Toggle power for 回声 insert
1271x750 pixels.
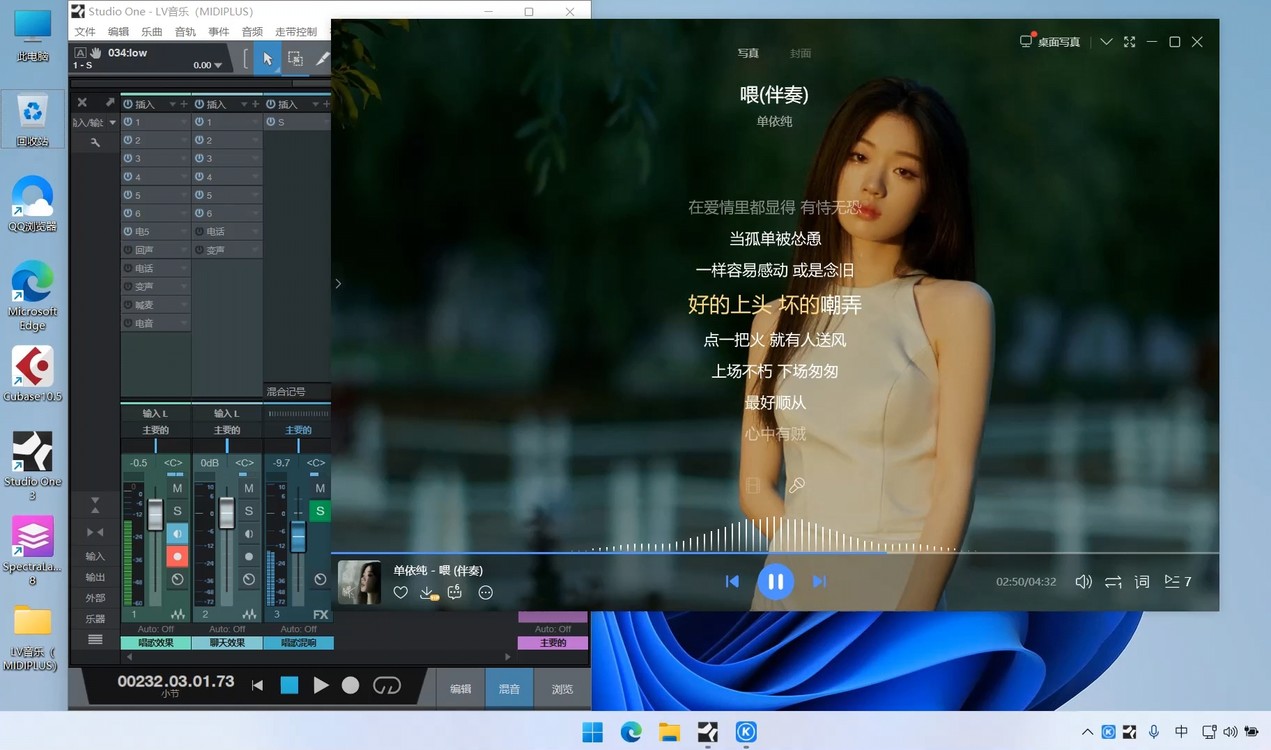(x=128, y=250)
